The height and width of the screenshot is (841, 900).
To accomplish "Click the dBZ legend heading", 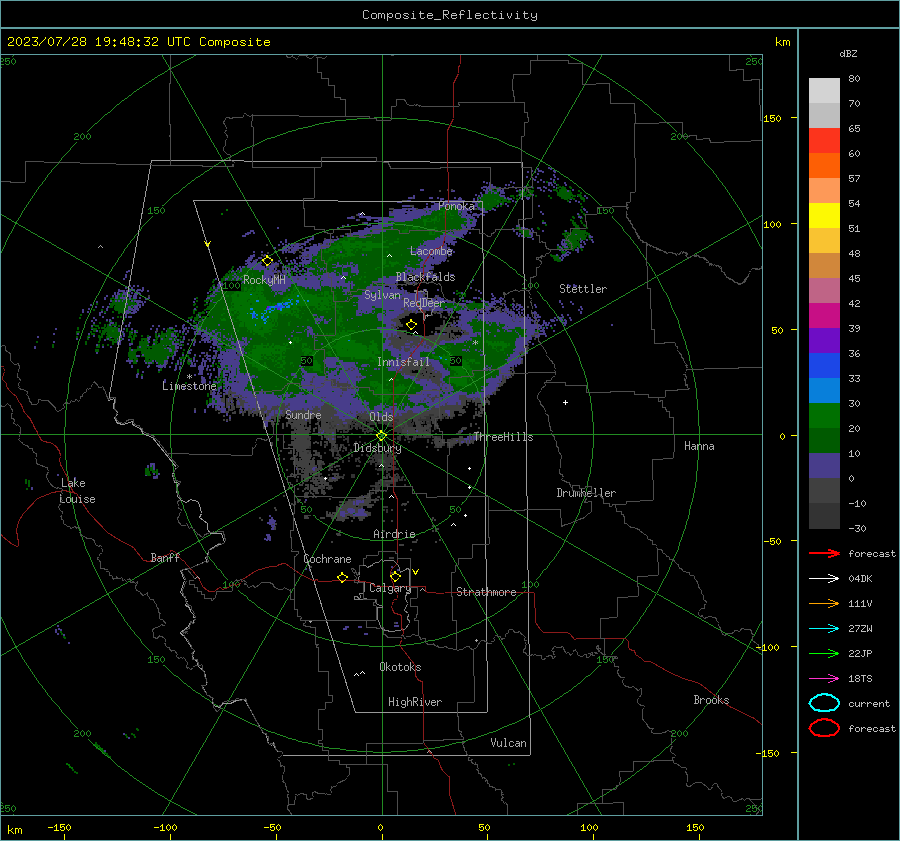I will click(848, 53).
